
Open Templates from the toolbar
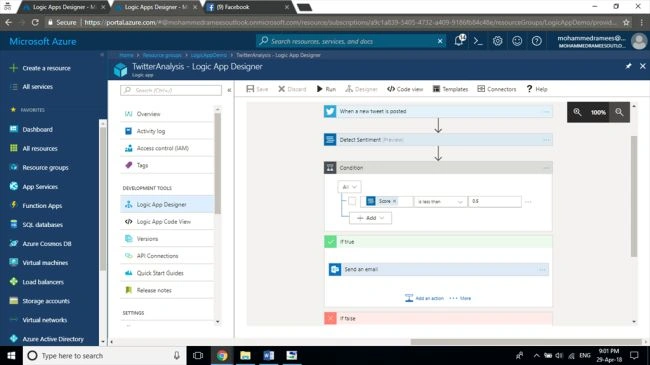[450, 89]
